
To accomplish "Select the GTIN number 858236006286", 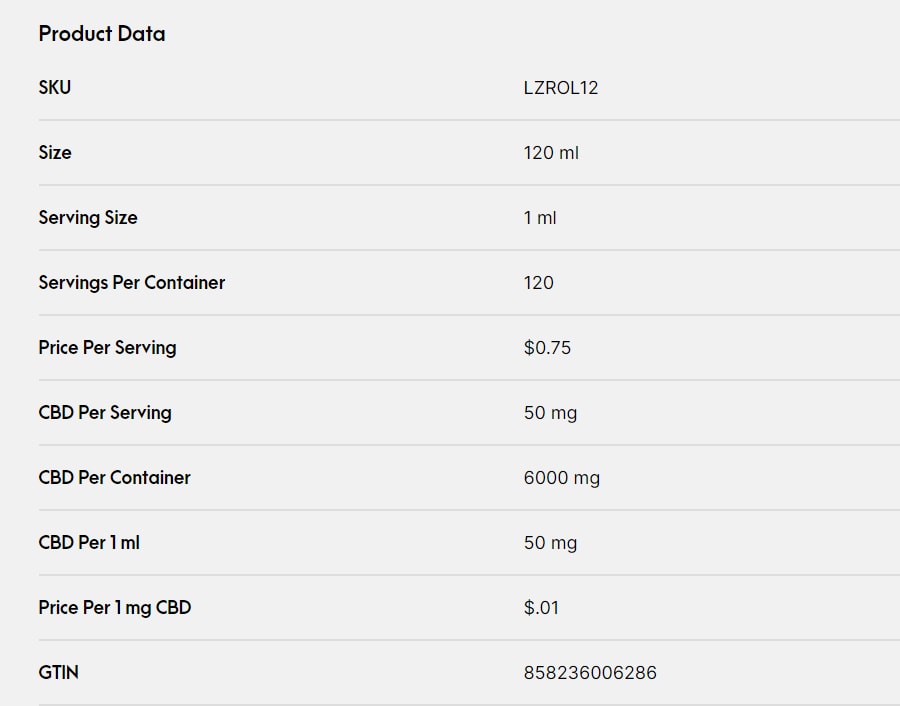I will tap(590, 672).
